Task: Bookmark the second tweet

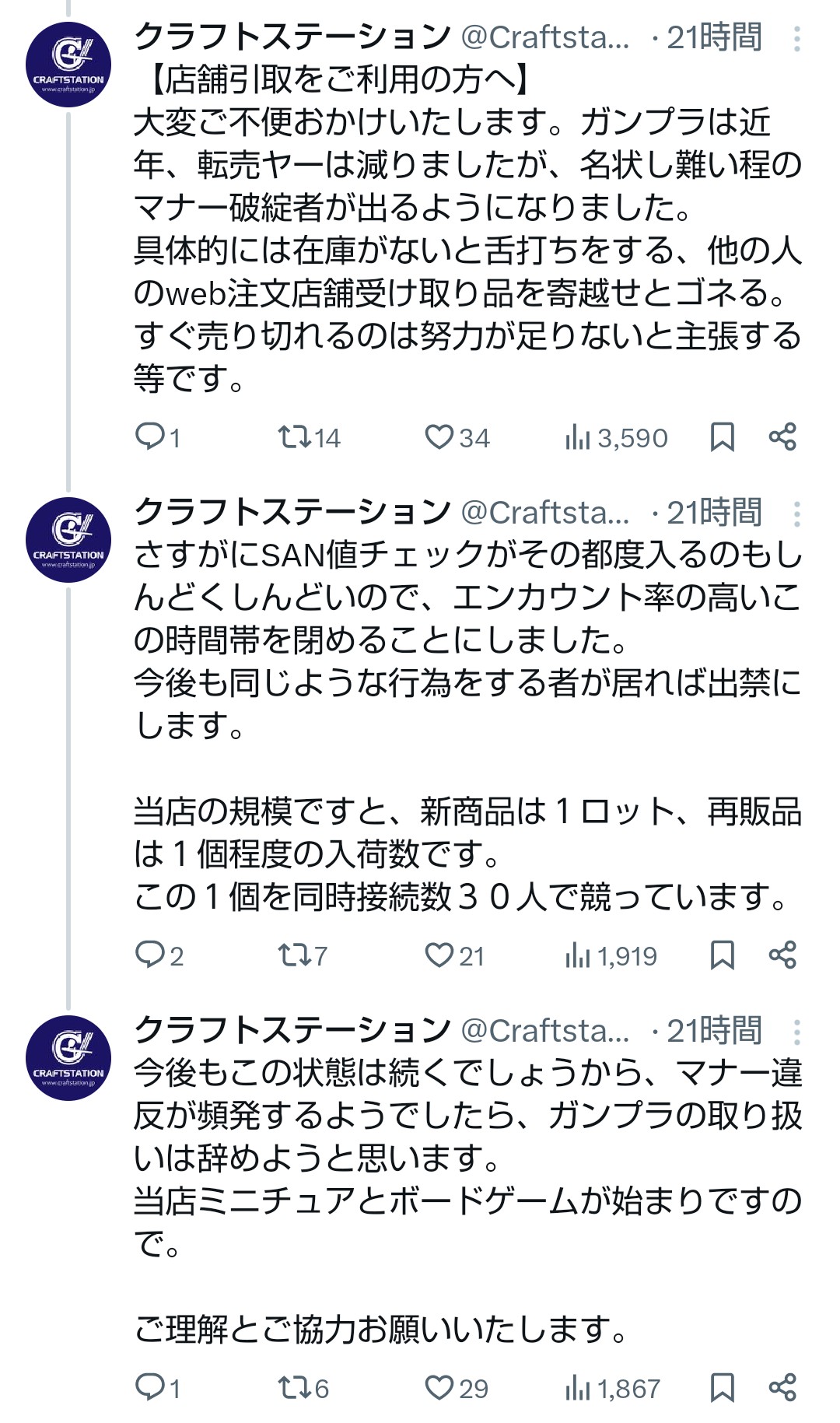Action: pos(723,955)
